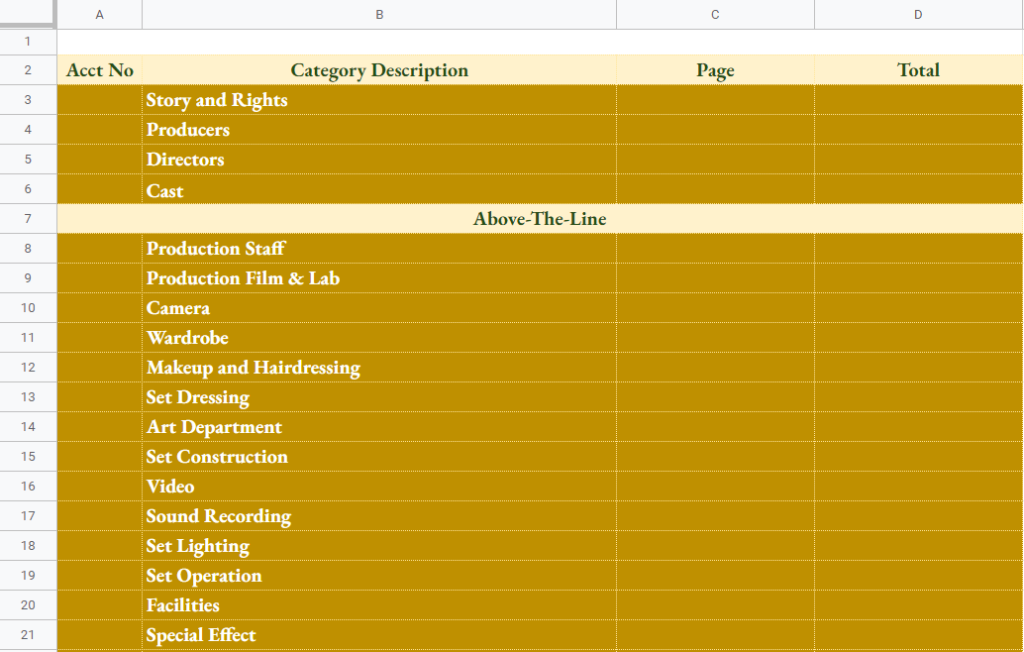Image resolution: width=1024 pixels, height=652 pixels.
Task: Select the Category Description header cell
Action: (x=379, y=70)
